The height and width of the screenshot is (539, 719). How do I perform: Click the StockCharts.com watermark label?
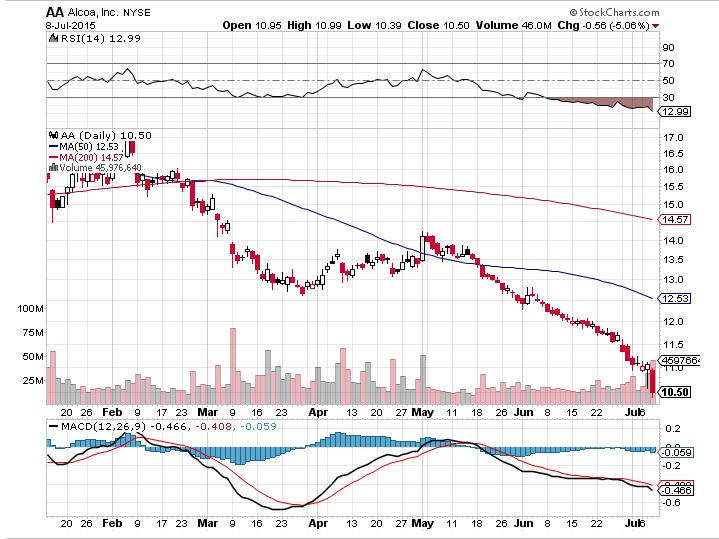614,12
